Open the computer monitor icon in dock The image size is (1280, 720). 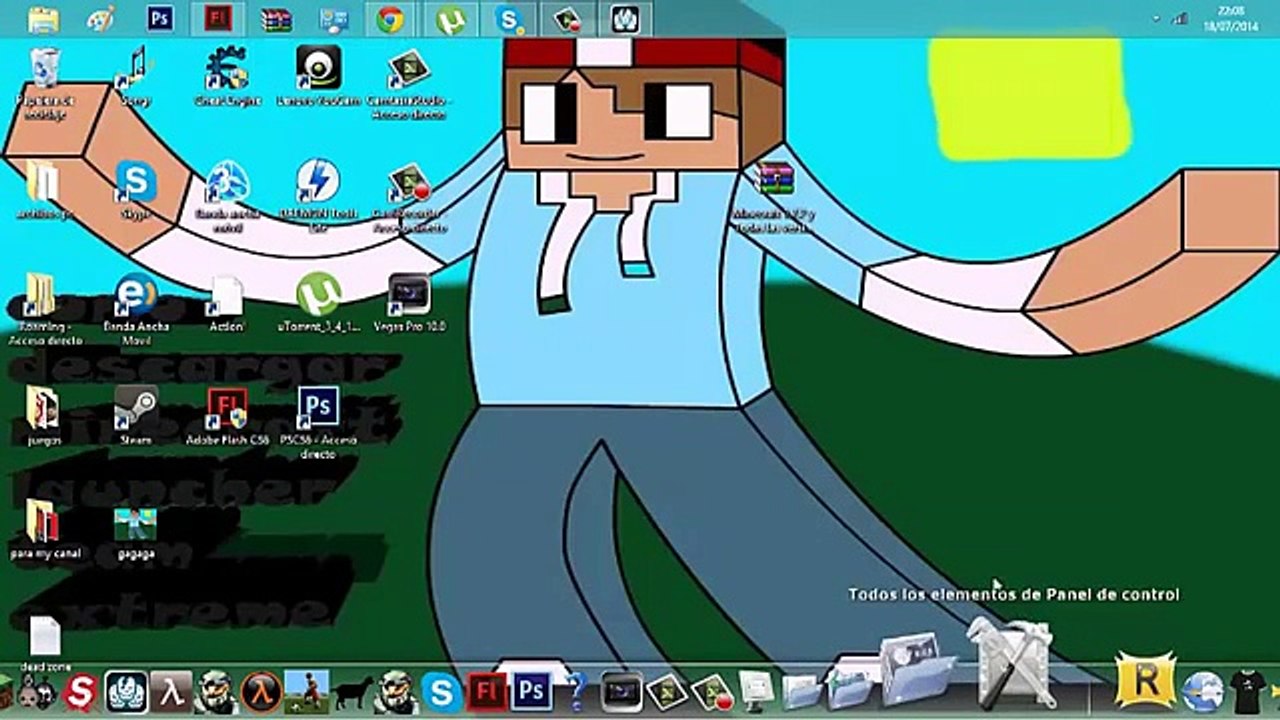pyautogui.click(x=756, y=691)
